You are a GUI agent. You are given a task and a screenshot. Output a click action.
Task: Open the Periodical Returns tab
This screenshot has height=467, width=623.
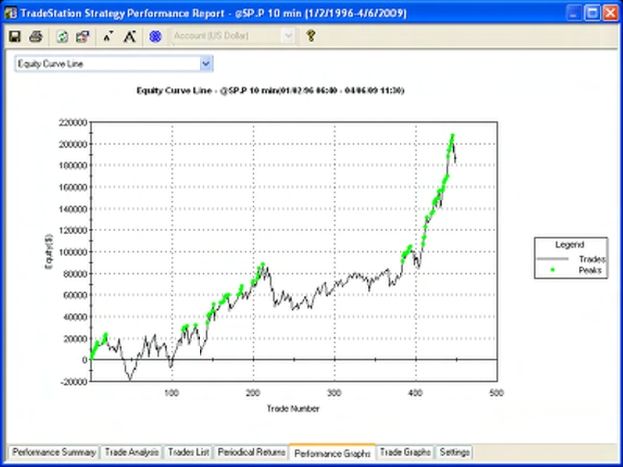click(251, 452)
